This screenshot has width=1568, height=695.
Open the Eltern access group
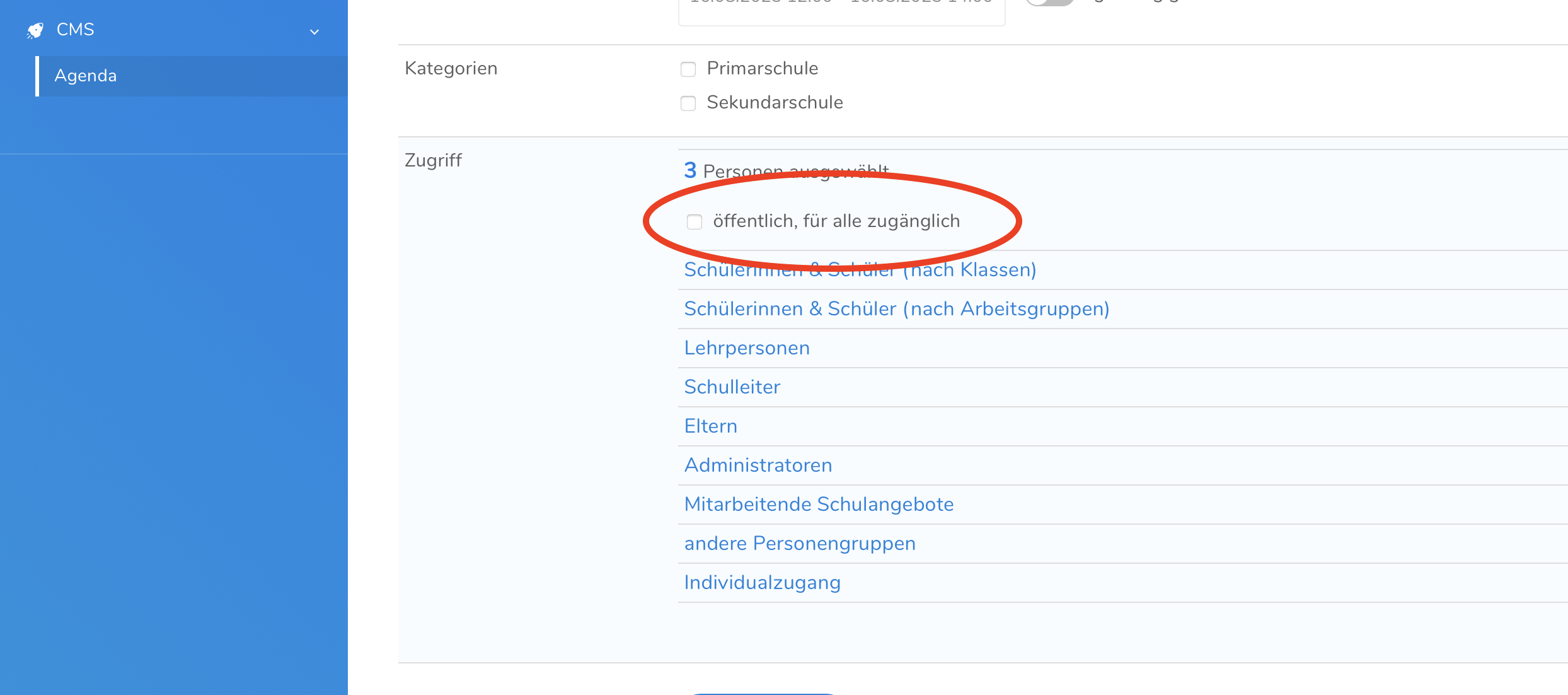(x=710, y=426)
